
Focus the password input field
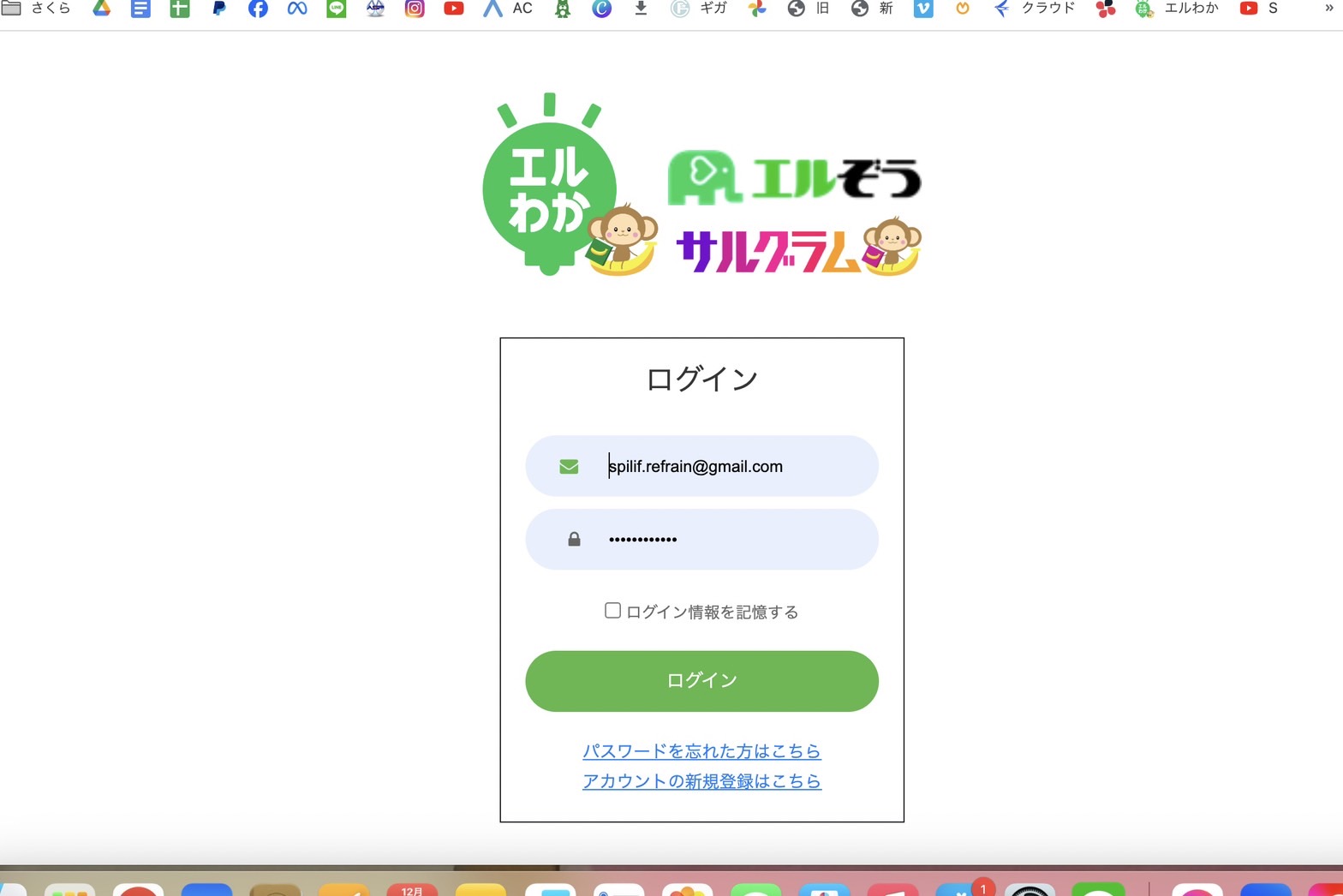pos(701,540)
